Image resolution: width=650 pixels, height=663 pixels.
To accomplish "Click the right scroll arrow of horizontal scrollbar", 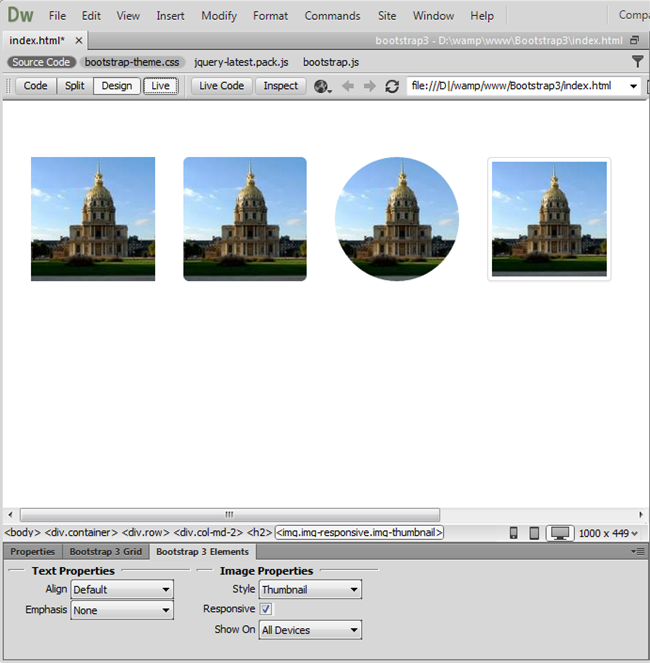I will [x=641, y=515].
